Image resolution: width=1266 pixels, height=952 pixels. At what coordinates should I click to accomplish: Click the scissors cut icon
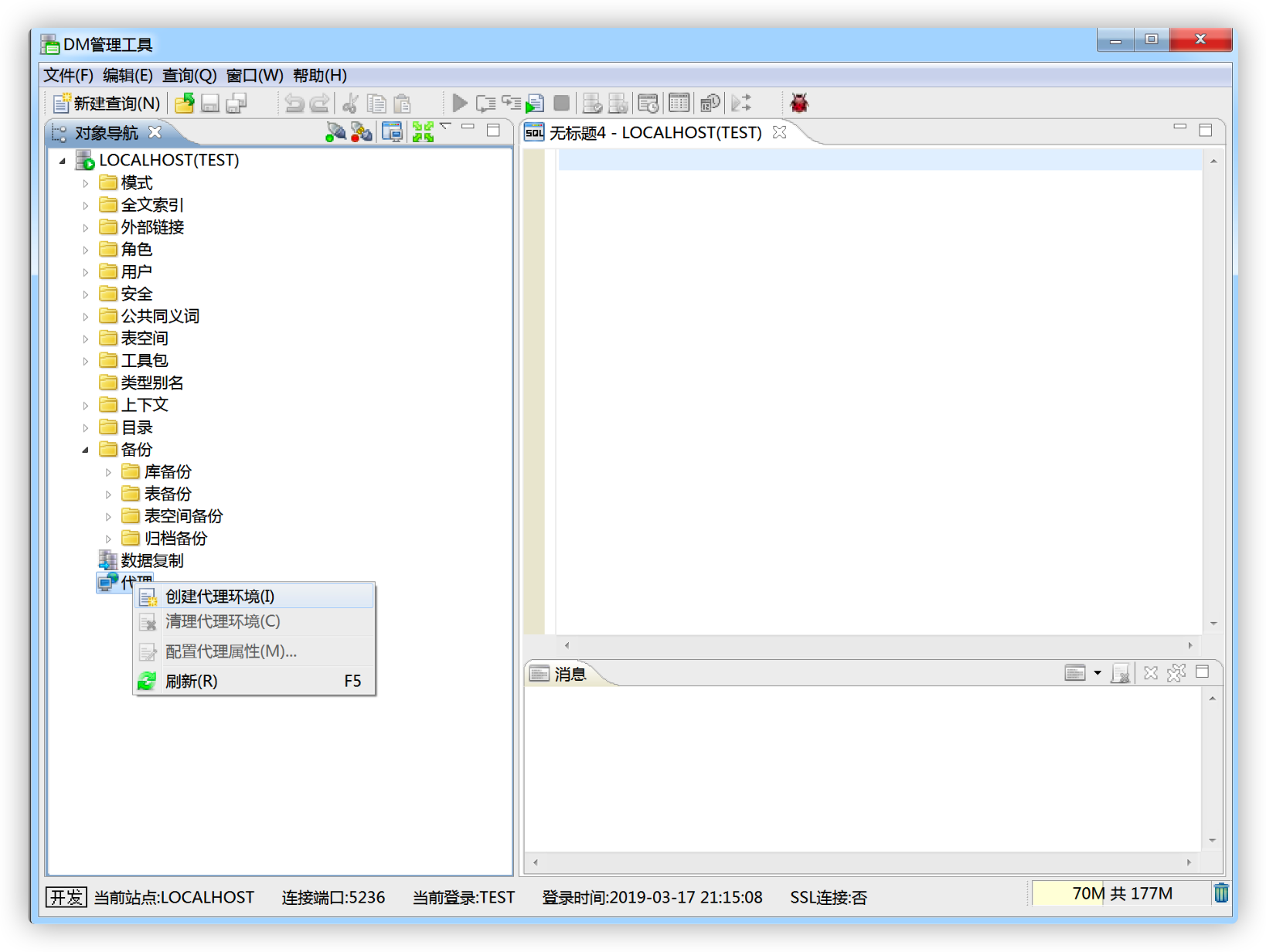click(350, 103)
